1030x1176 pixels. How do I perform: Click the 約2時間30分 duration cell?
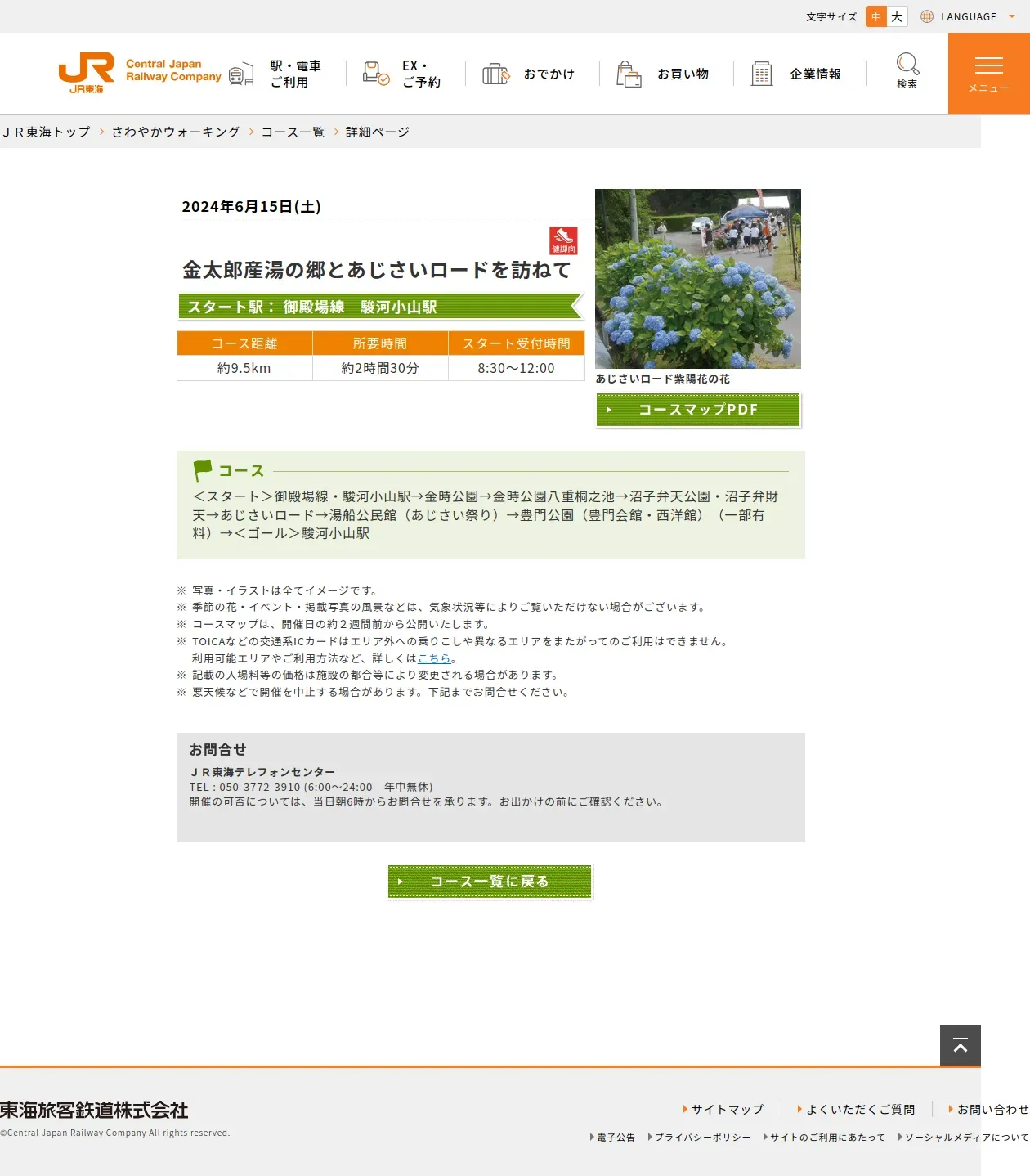(x=380, y=368)
